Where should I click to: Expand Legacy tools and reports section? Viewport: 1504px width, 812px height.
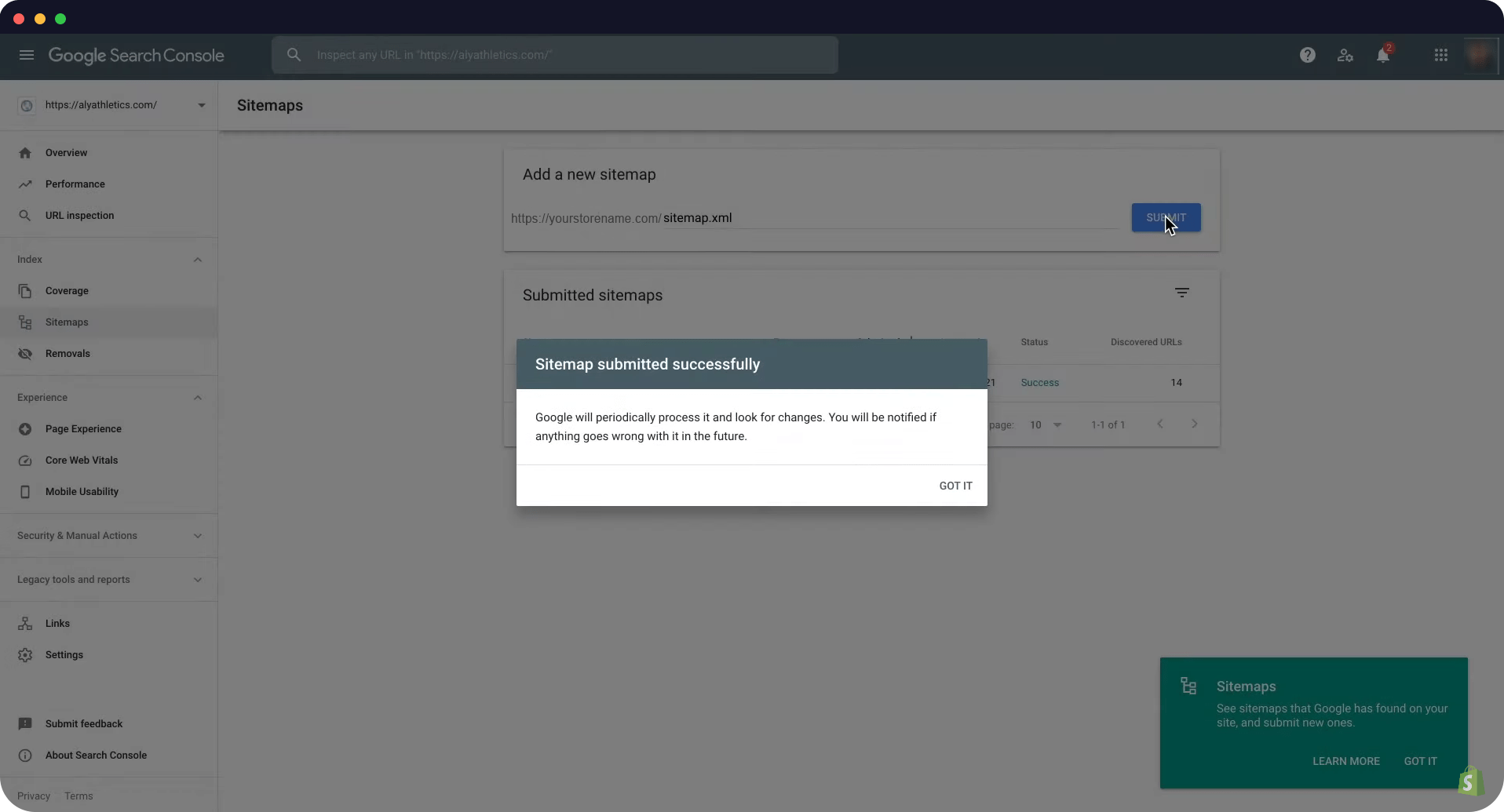(x=198, y=580)
